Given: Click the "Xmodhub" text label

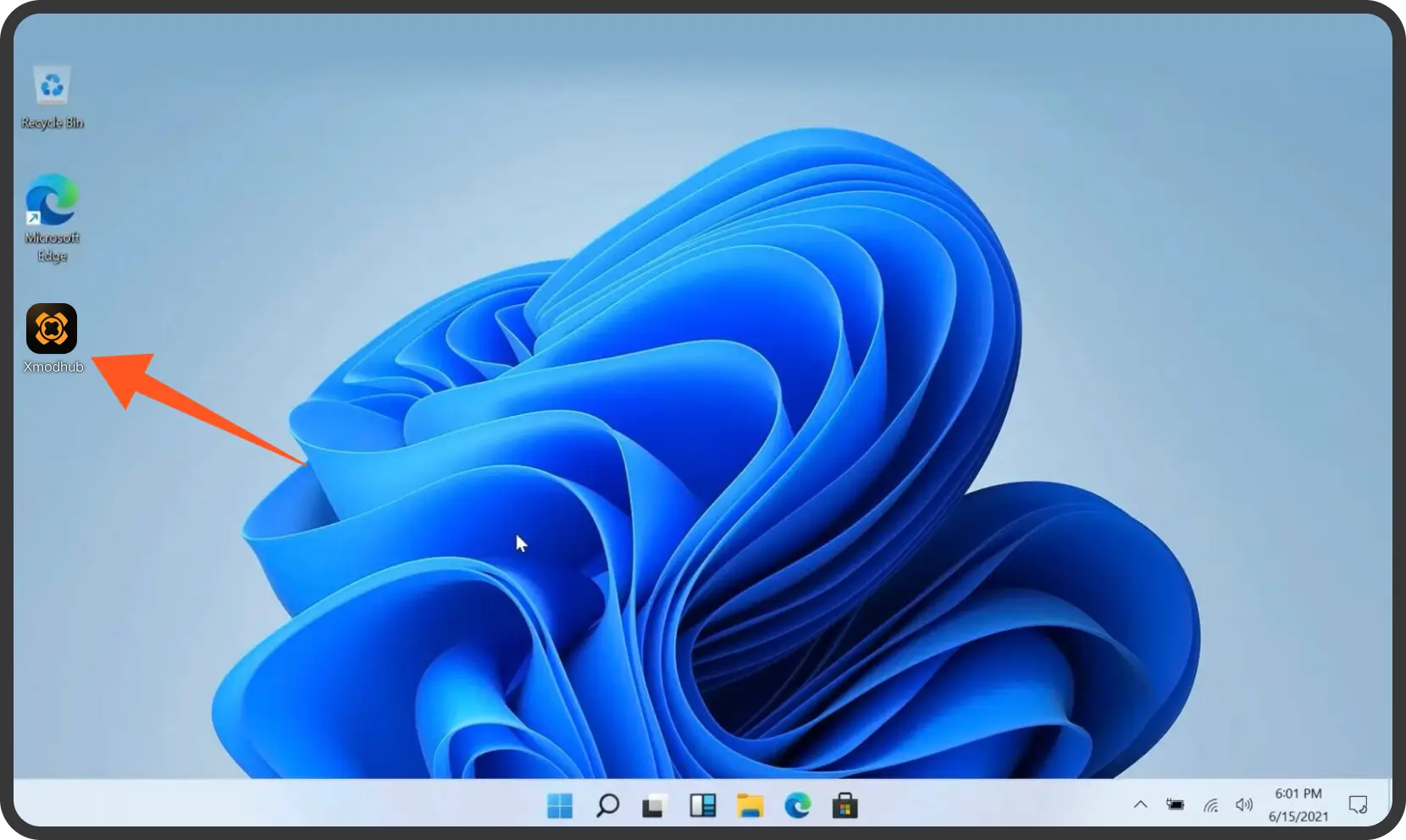Looking at the screenshot, I should pos(53,367).
